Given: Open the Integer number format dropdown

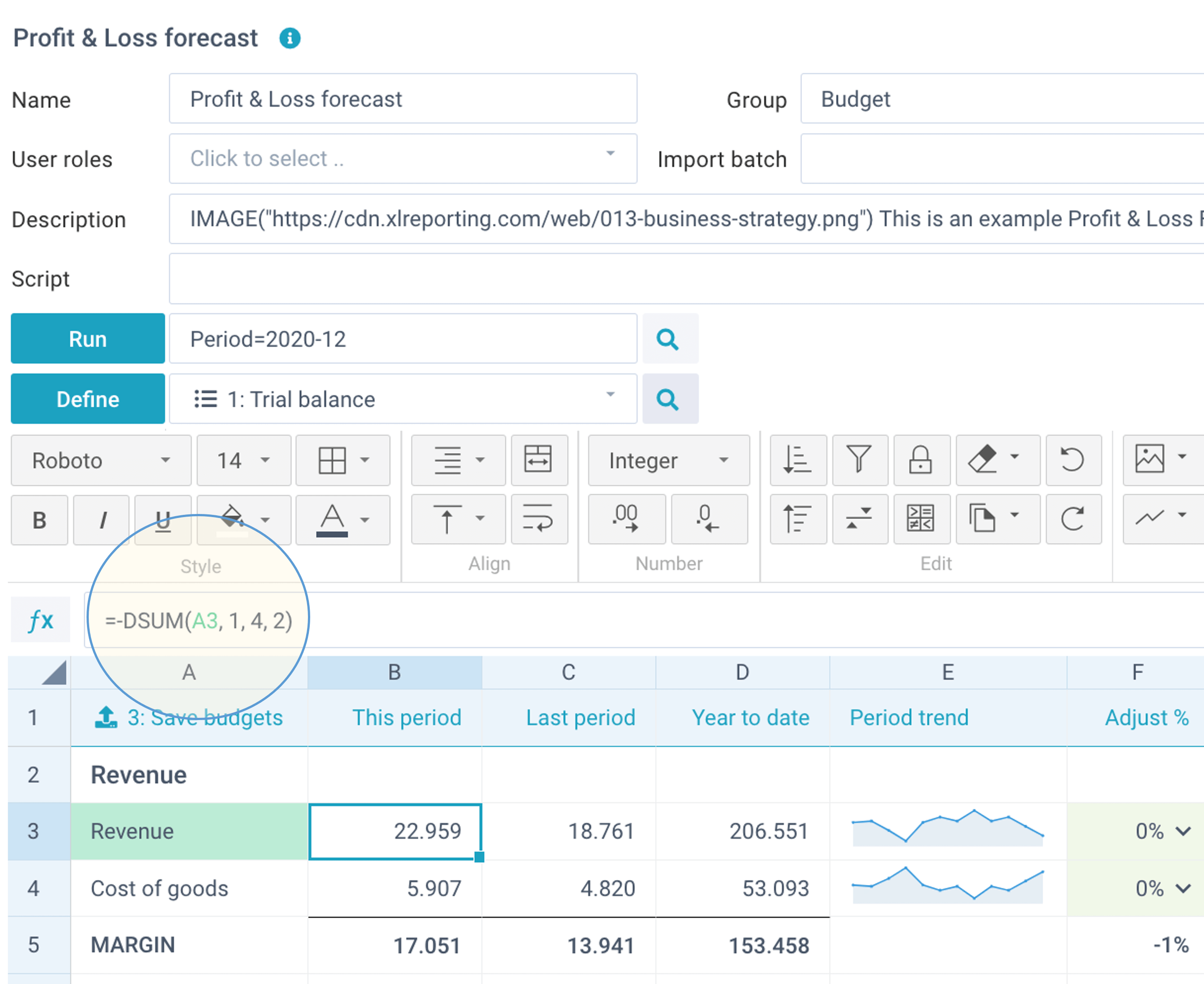Looking at the screenshot, I should 669,460.
